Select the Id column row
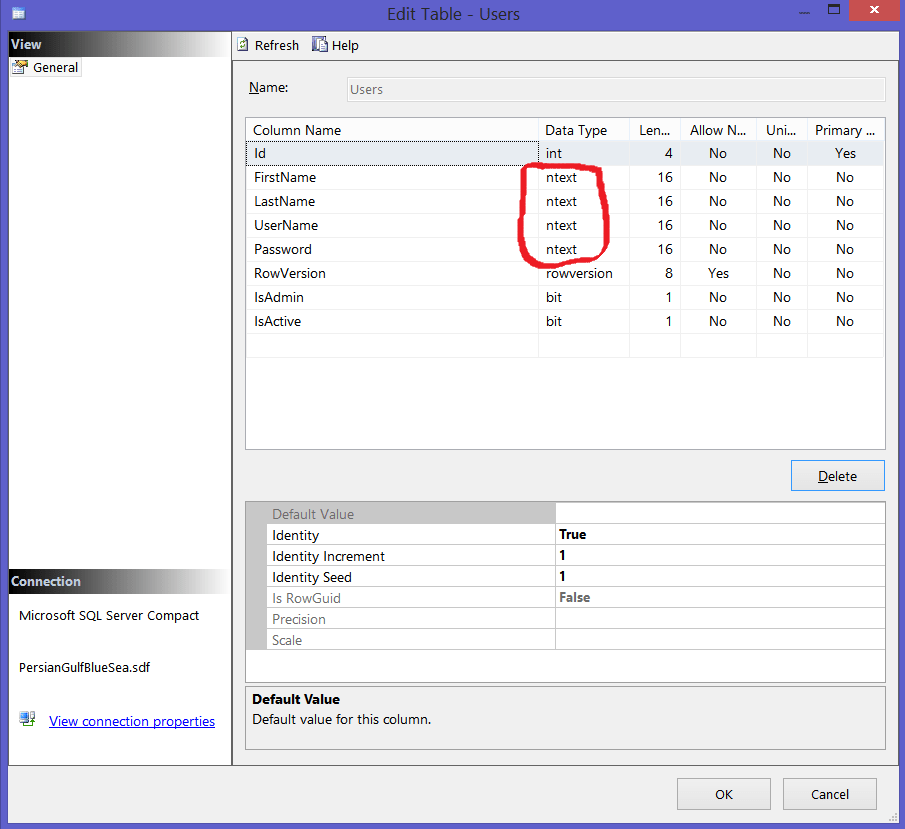 coord(392,153)
